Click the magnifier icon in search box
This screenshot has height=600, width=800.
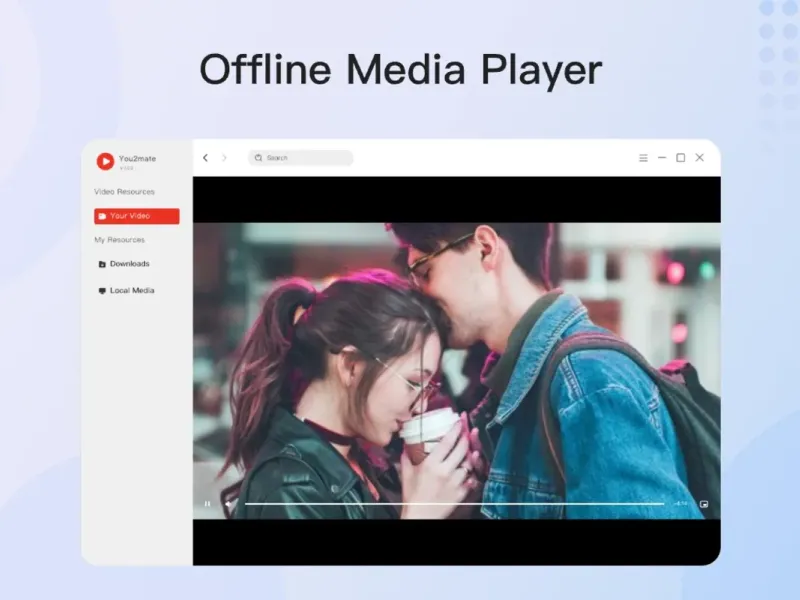point(258,158)
